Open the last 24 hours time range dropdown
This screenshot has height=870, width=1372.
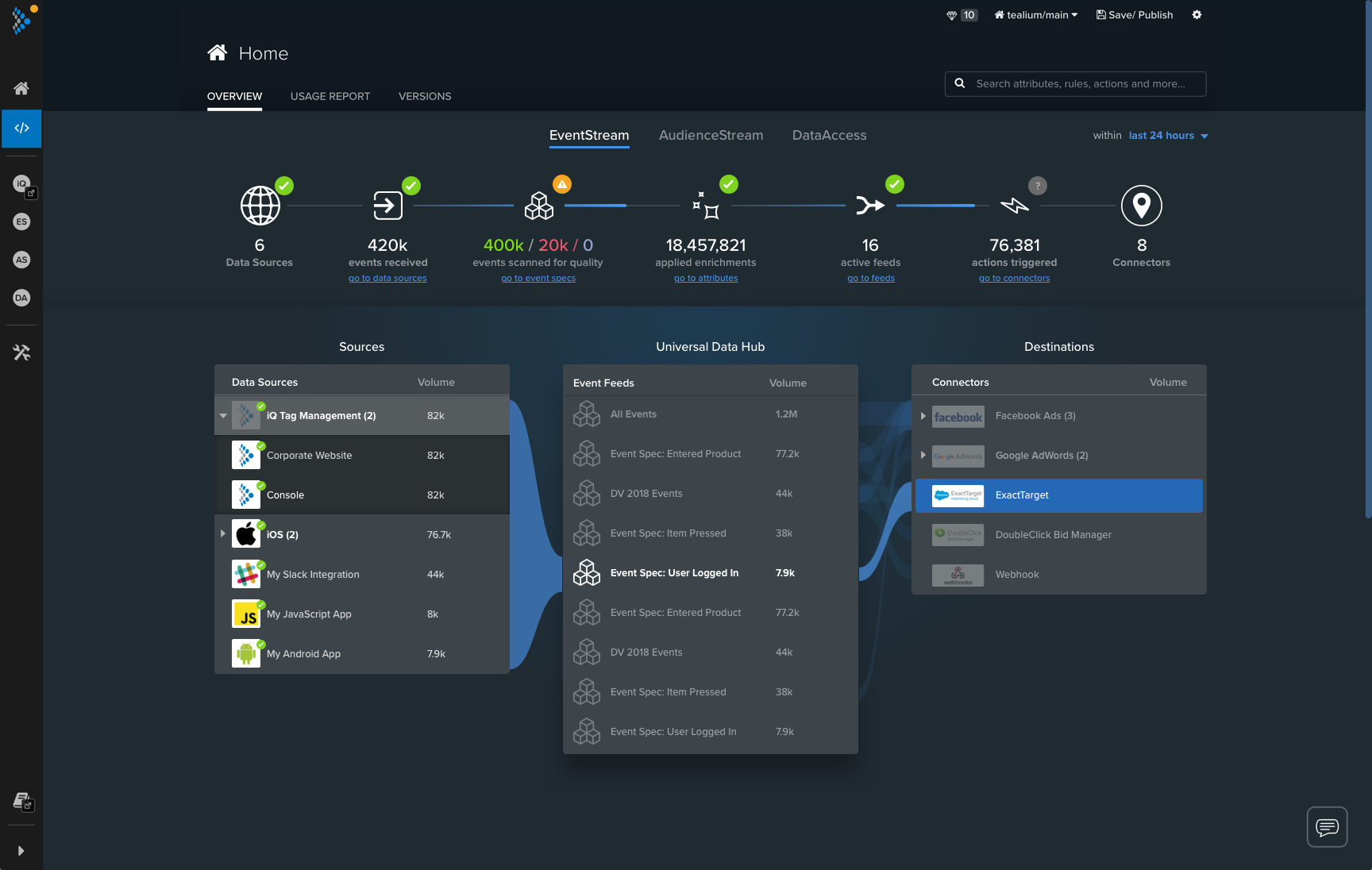pyautogui.click(x=1168, y=136)
